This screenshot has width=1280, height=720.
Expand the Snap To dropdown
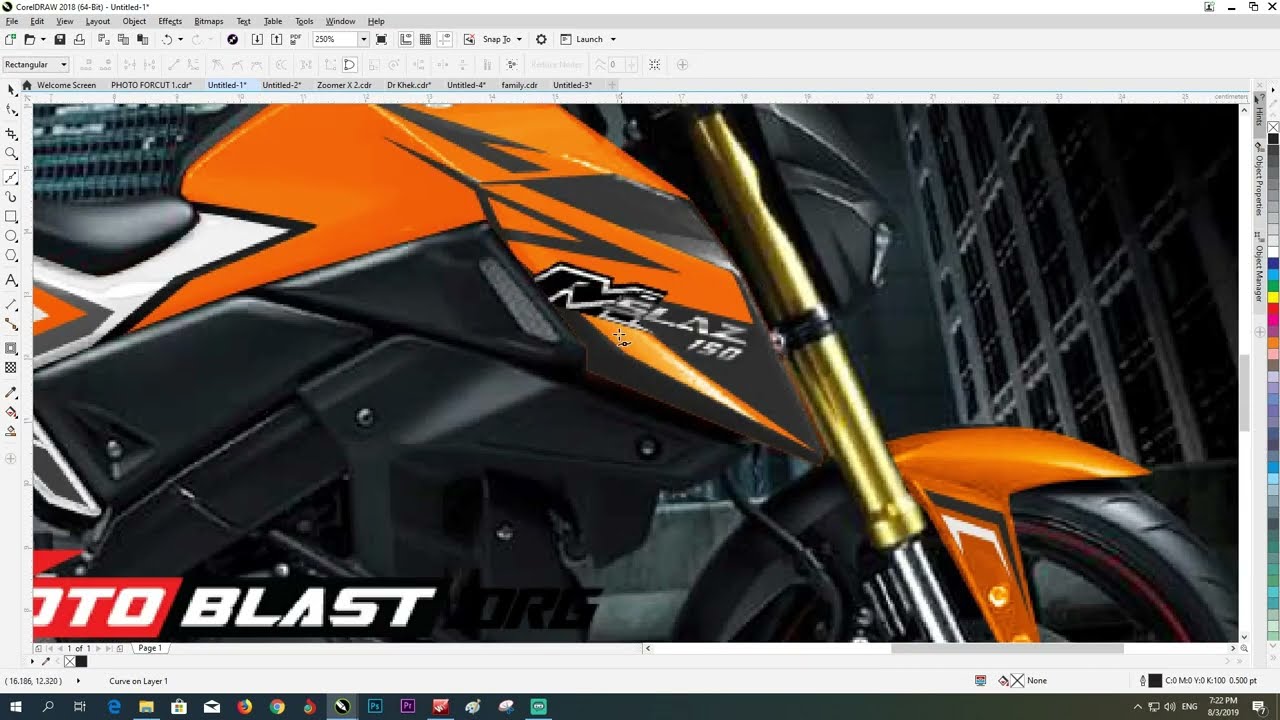519,39
